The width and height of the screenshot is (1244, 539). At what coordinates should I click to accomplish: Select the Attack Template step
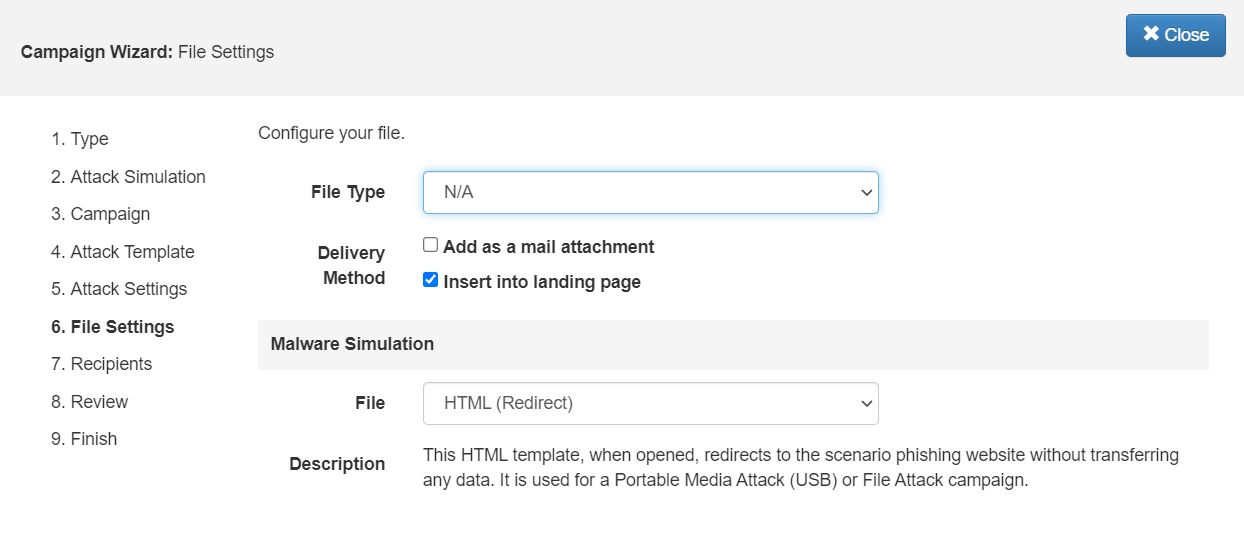(122, 252)
